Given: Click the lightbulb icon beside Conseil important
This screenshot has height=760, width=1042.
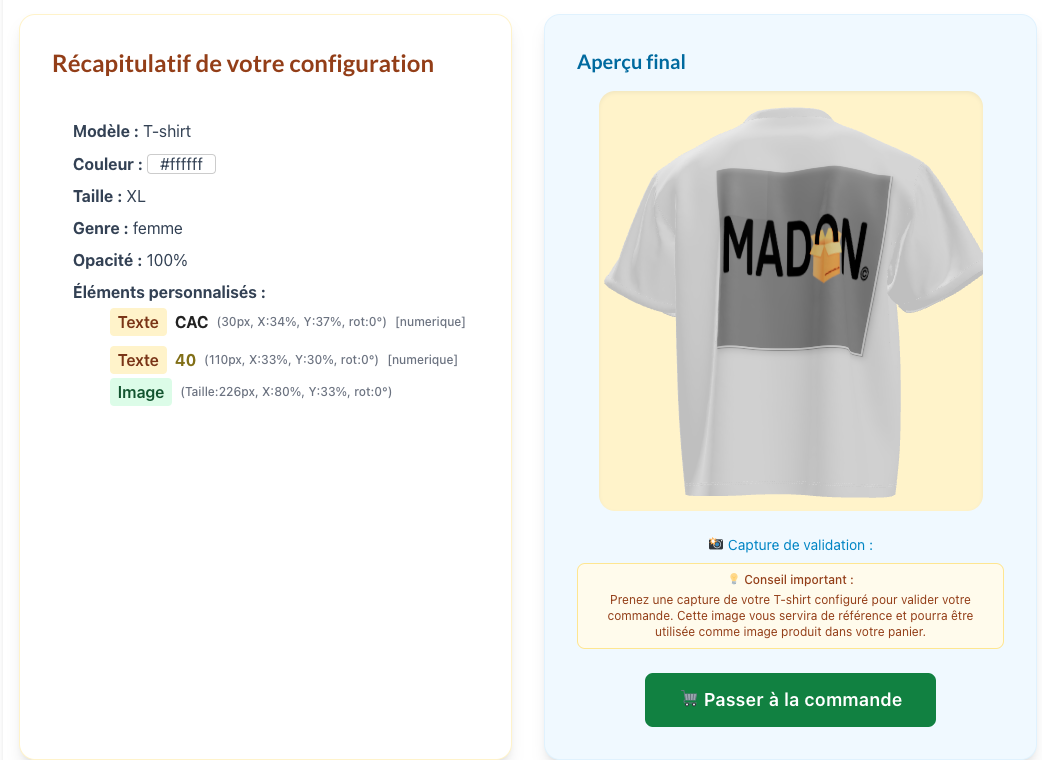Looking at the screenshot, I should 733,579.
